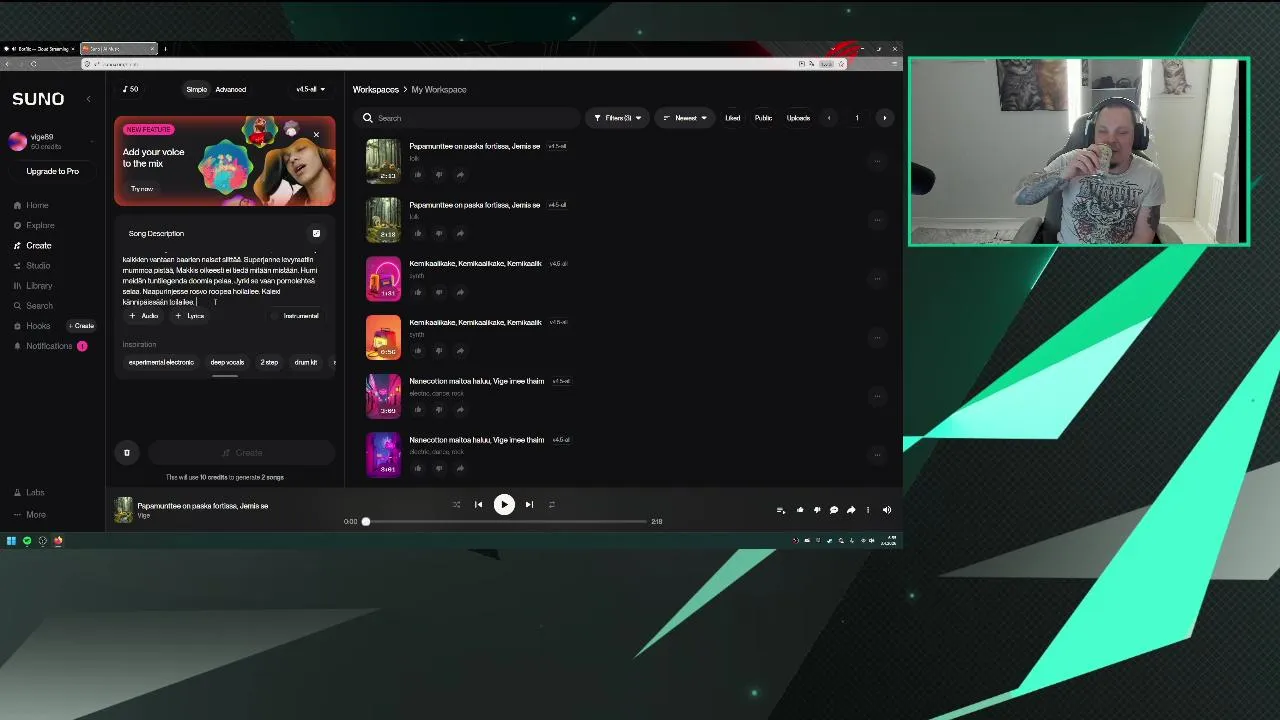Go to the previous page of songs
The width and height of the screenshot is (1280, 720).
829,118
